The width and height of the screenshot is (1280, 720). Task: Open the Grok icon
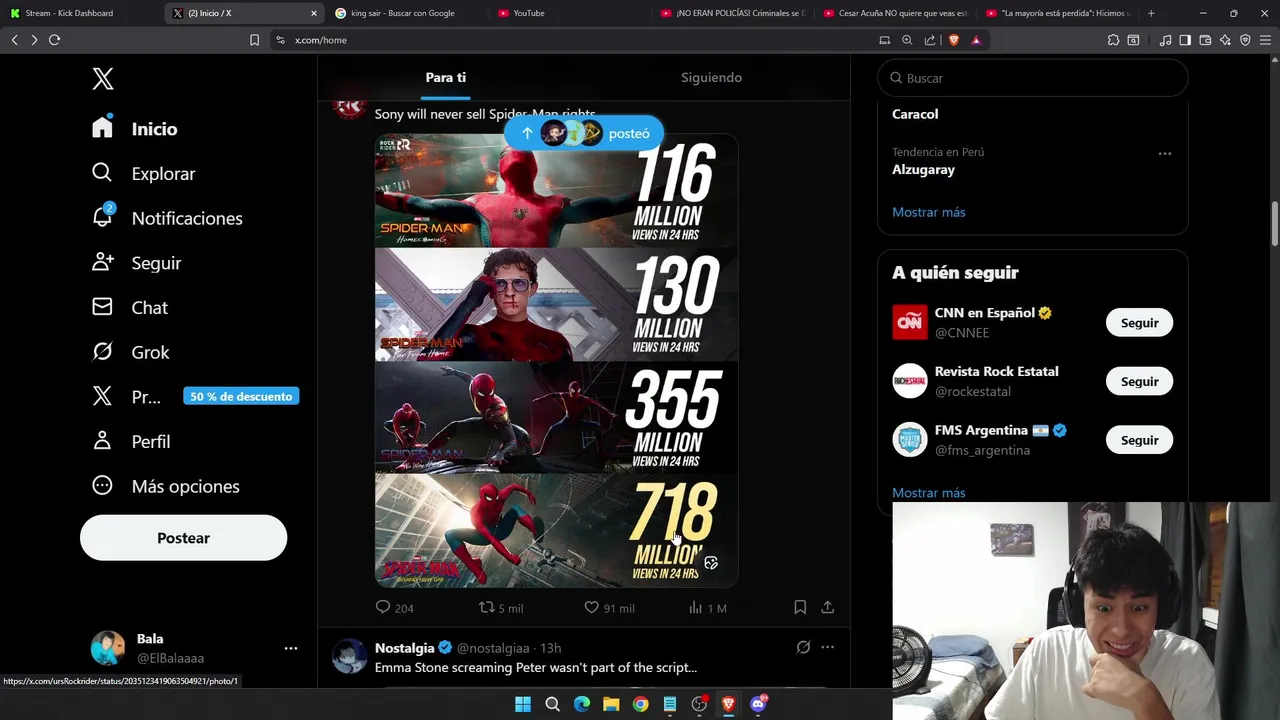[102, 352]
